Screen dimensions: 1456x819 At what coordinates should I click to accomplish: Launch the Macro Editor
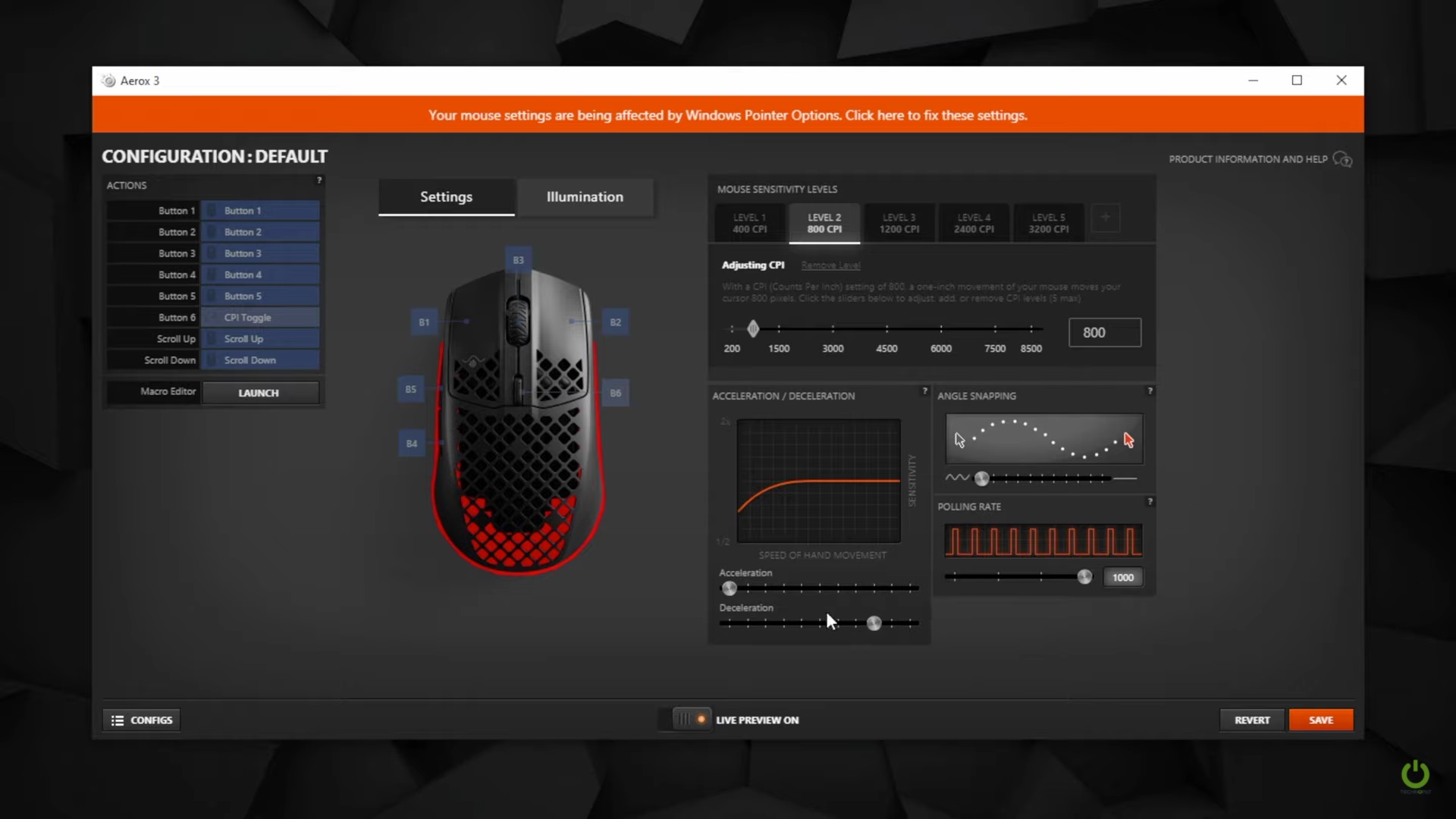click(259, 393)
